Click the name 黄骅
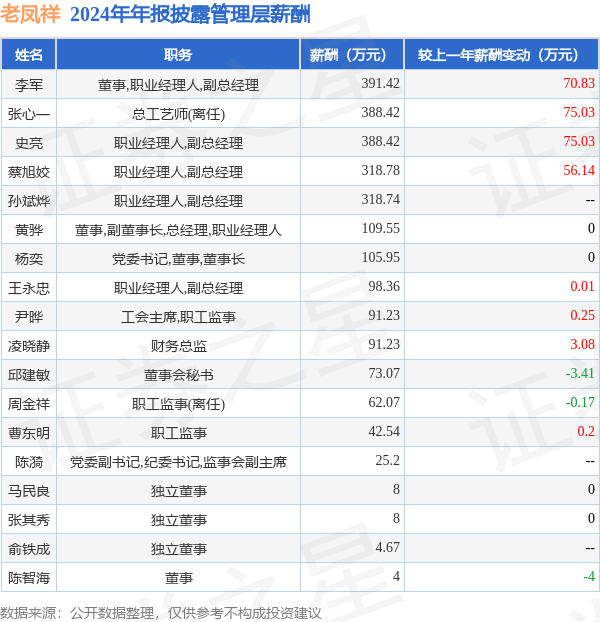The width and height of the screenshot is (600, 622). [29, 230]
